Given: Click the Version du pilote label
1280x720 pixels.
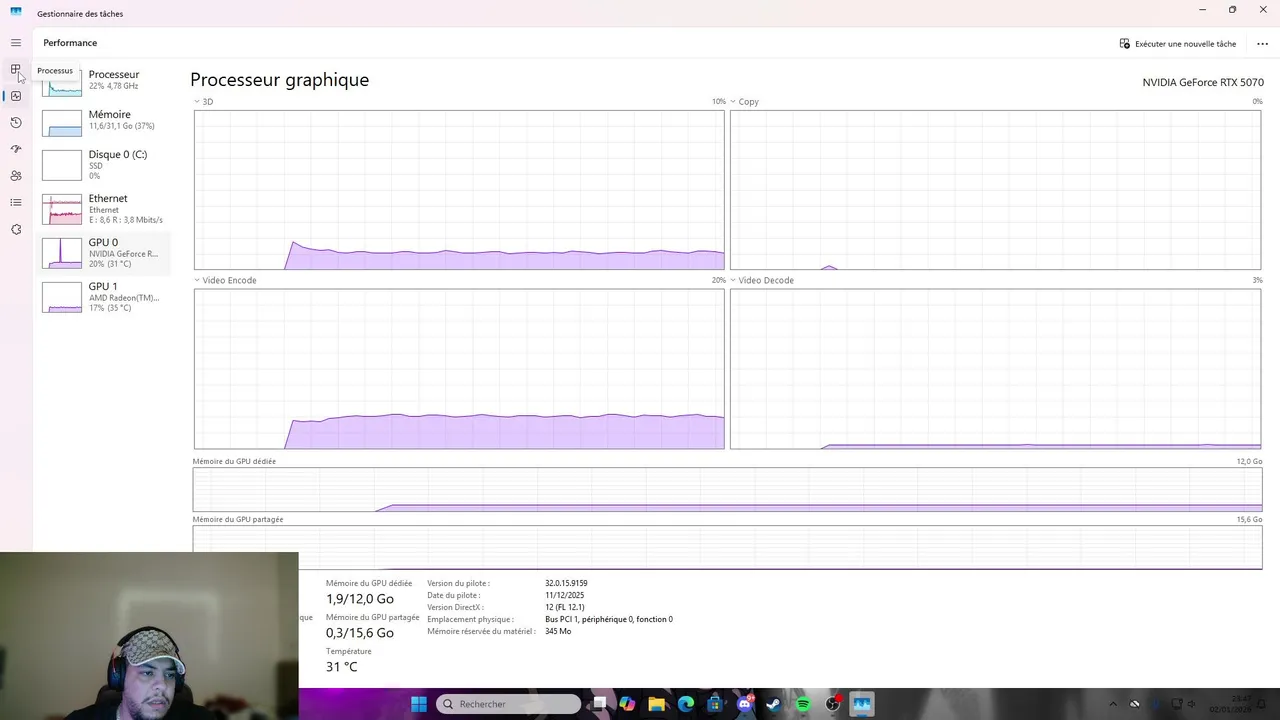Looking at the screenshot, I should (x=458, y=583).
